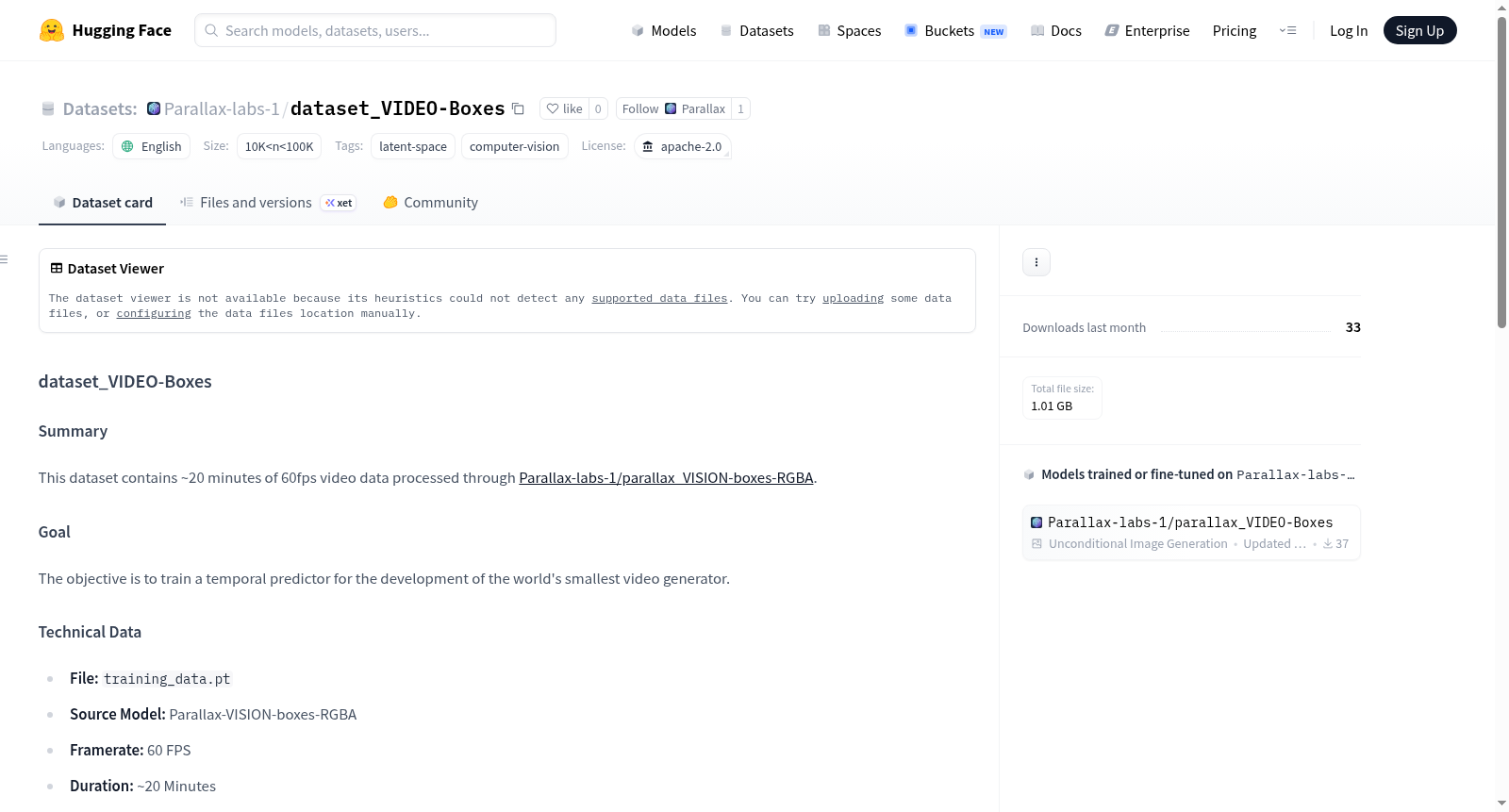The height and width of the screenshot is (812, 1509).
Task: Go to the Pricing page
Action: [x=1235, y=30]
